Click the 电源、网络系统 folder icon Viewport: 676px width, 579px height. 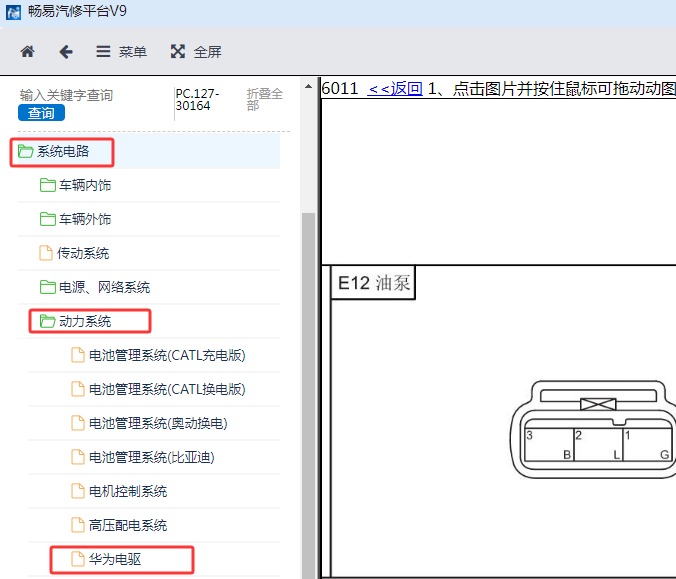click(x=47, y=287)
